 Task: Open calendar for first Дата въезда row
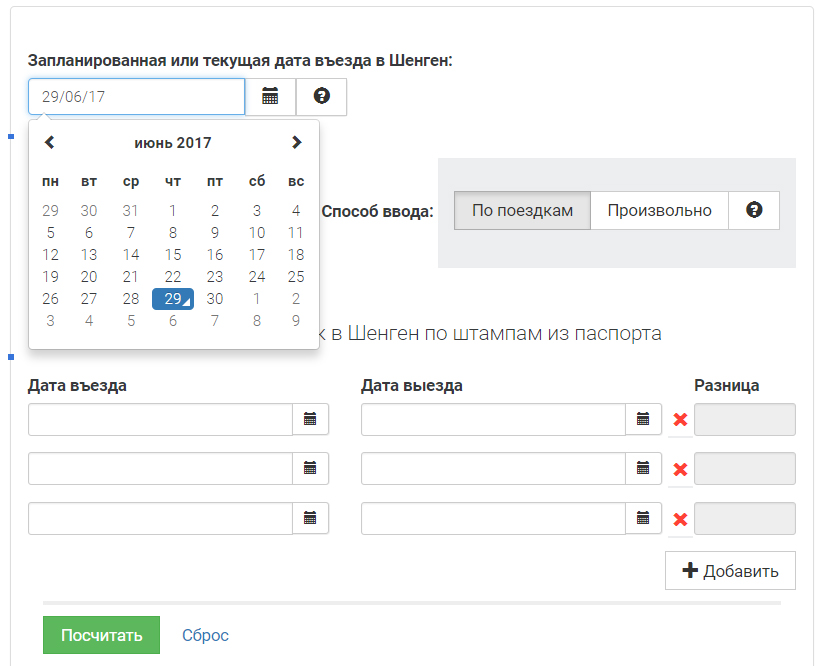[x=310, y=419]
